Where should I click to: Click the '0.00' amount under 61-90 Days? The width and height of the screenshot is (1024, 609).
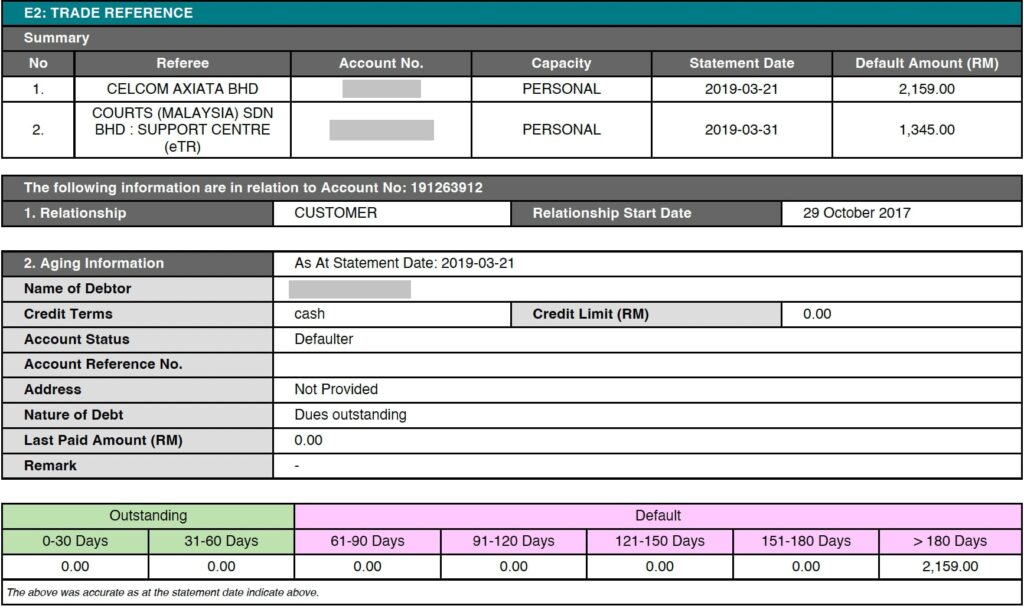tap(368, 567)
